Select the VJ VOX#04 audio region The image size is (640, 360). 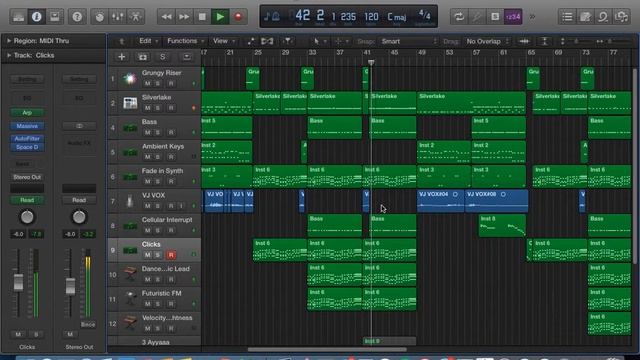(x=441, y=201)
